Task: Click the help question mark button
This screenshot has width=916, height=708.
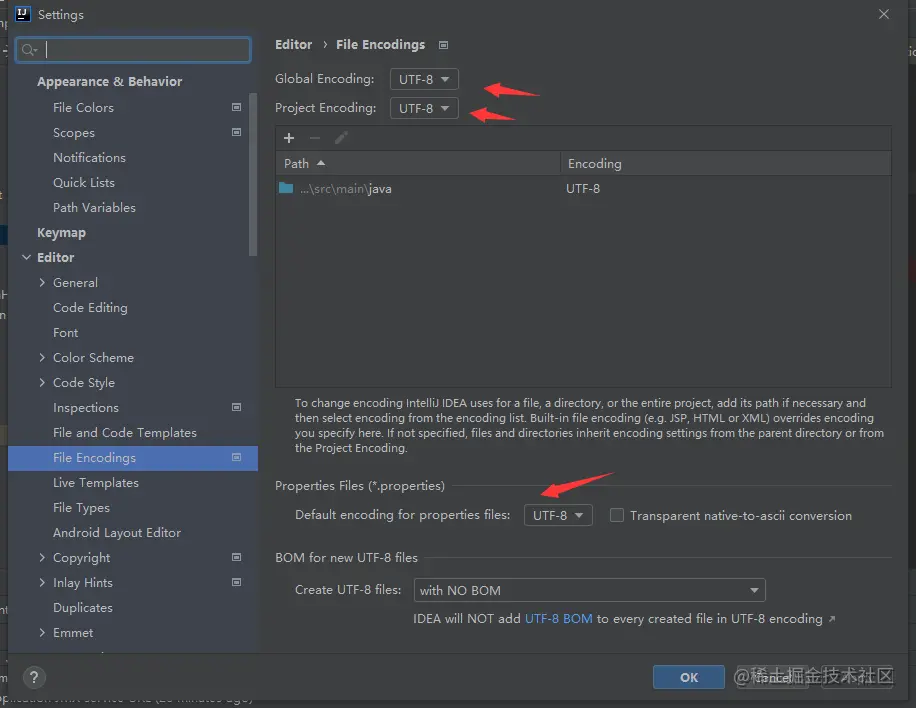Action: point(34,677)
